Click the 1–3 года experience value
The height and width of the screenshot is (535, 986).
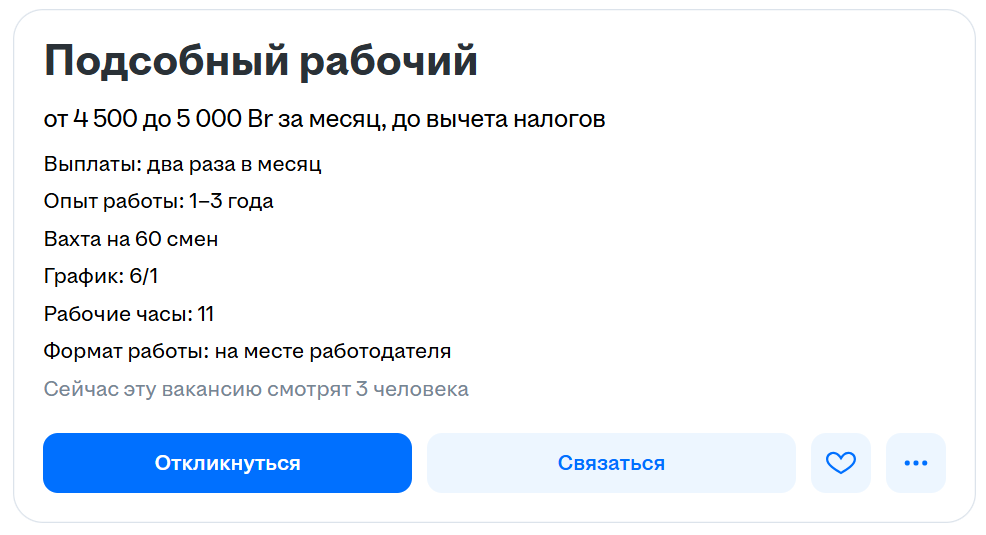tap(231, 202)
